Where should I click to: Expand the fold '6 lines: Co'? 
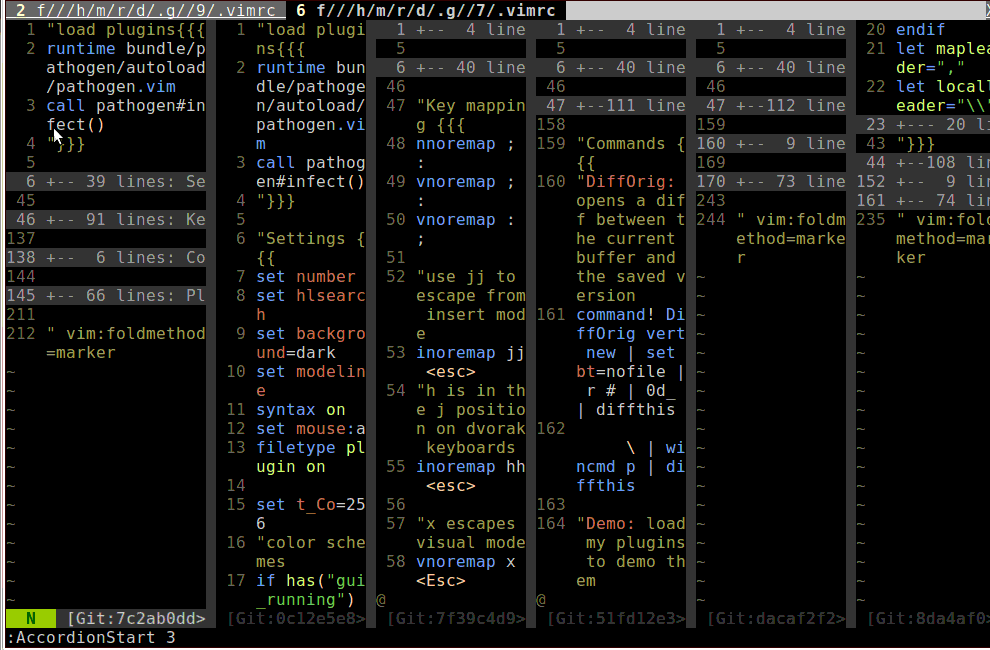click(106, 258)
